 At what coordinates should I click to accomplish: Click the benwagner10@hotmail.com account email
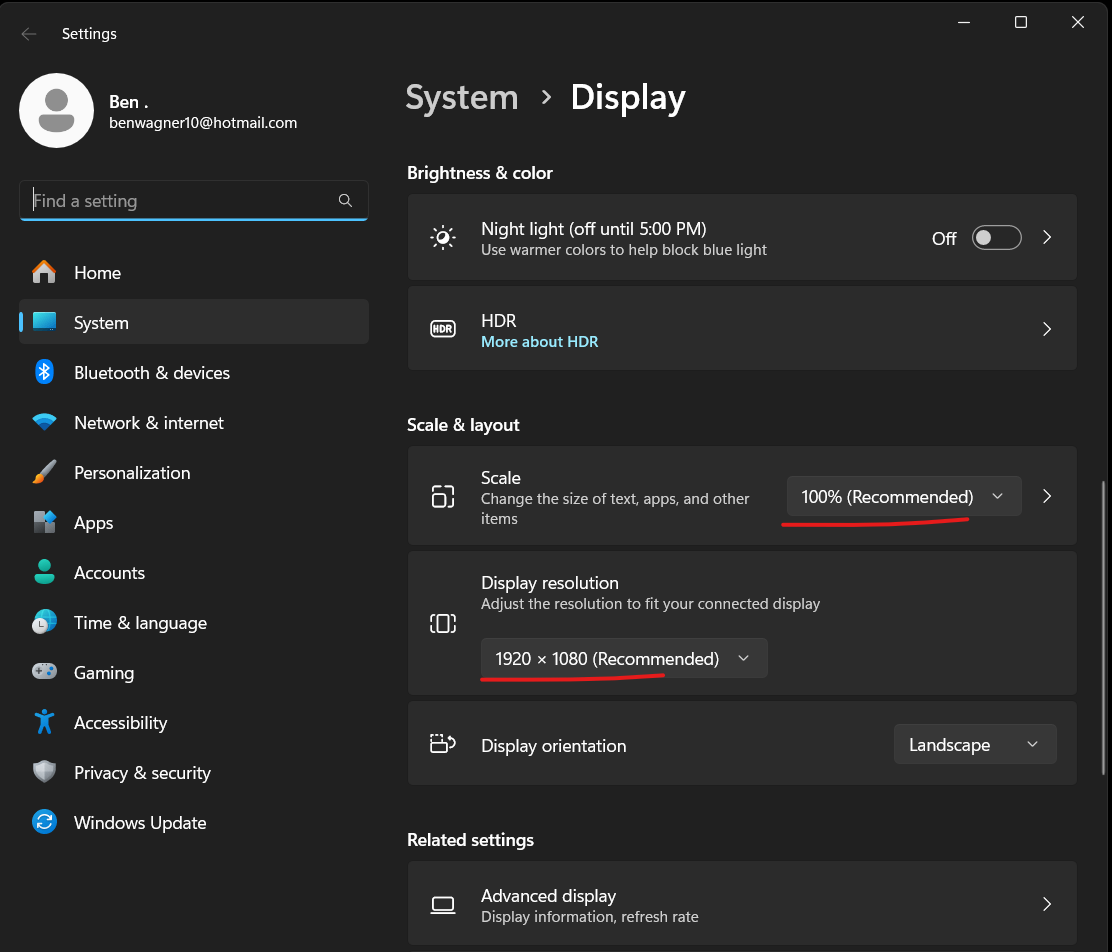click(x=203, y=123)
